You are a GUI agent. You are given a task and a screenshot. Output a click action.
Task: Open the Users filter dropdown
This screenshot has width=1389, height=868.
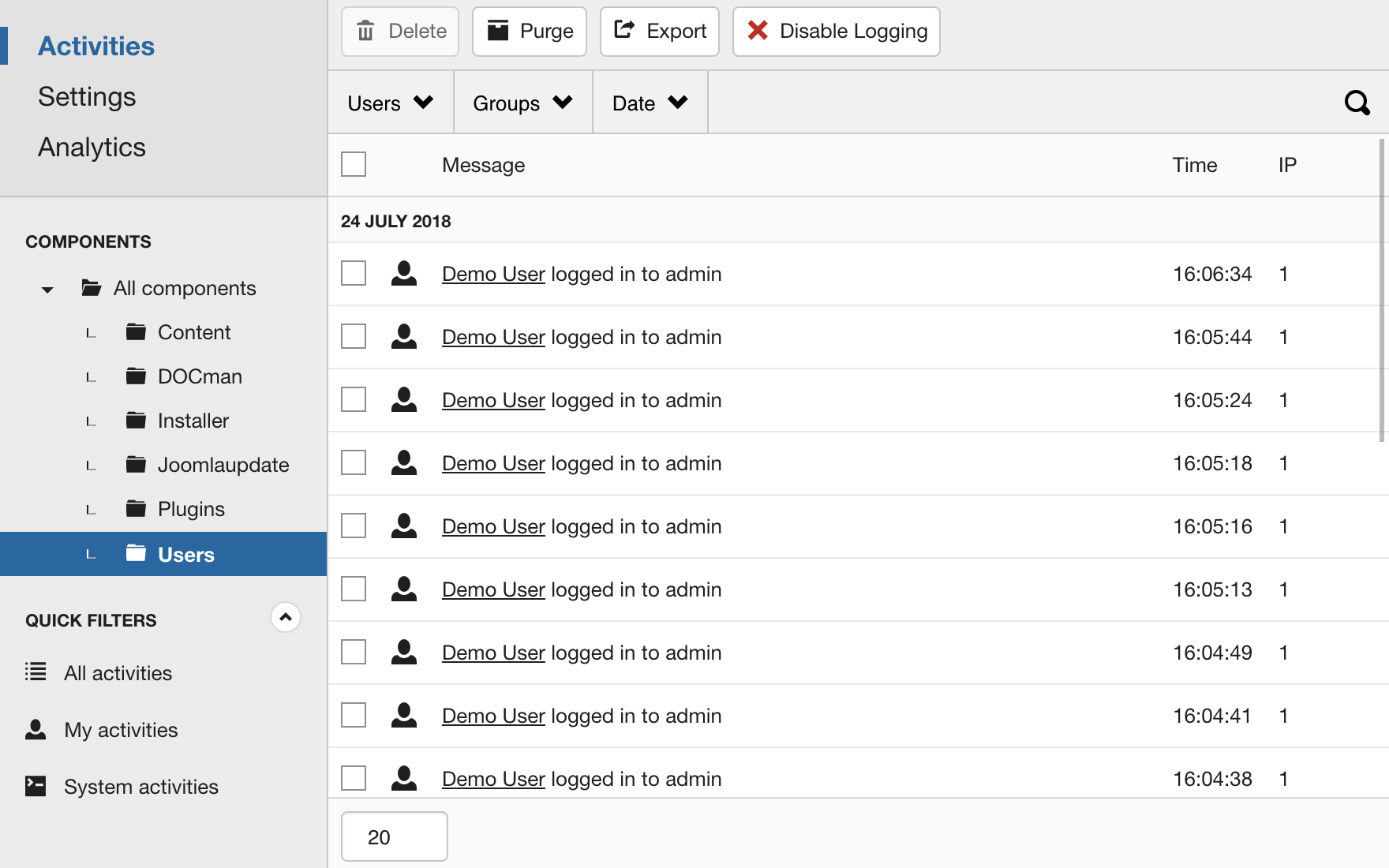click(x=390, y=103)
